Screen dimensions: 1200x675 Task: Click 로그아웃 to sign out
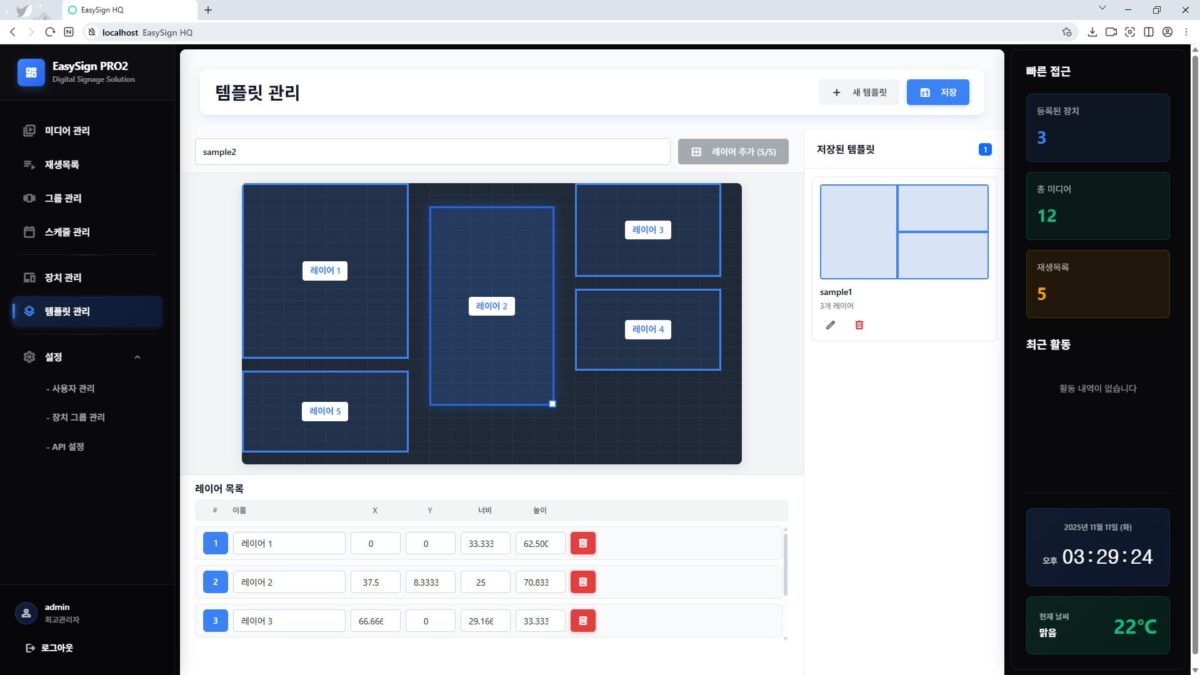(x=49, y=648)
